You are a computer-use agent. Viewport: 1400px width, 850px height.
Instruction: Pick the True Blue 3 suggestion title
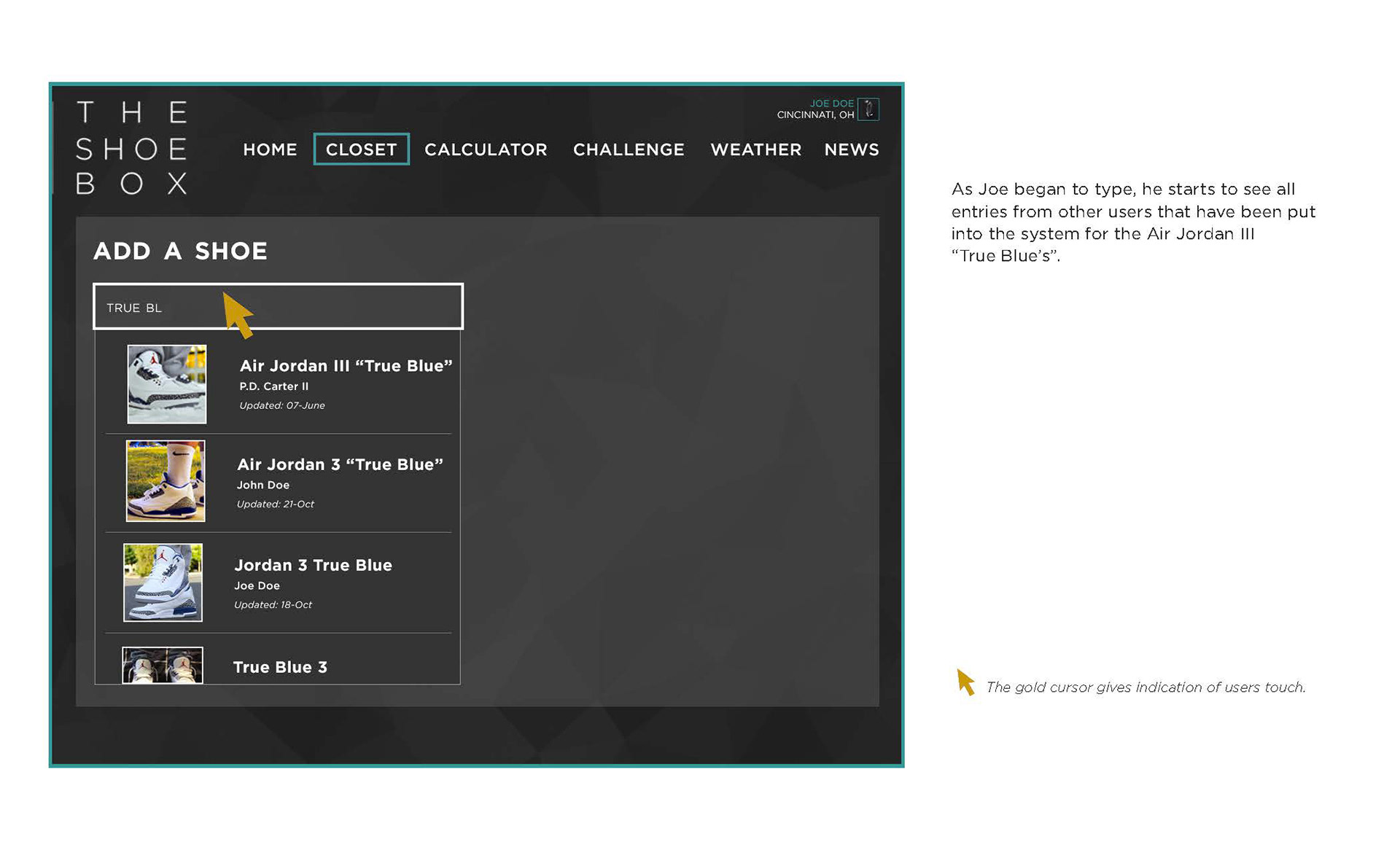280,667
